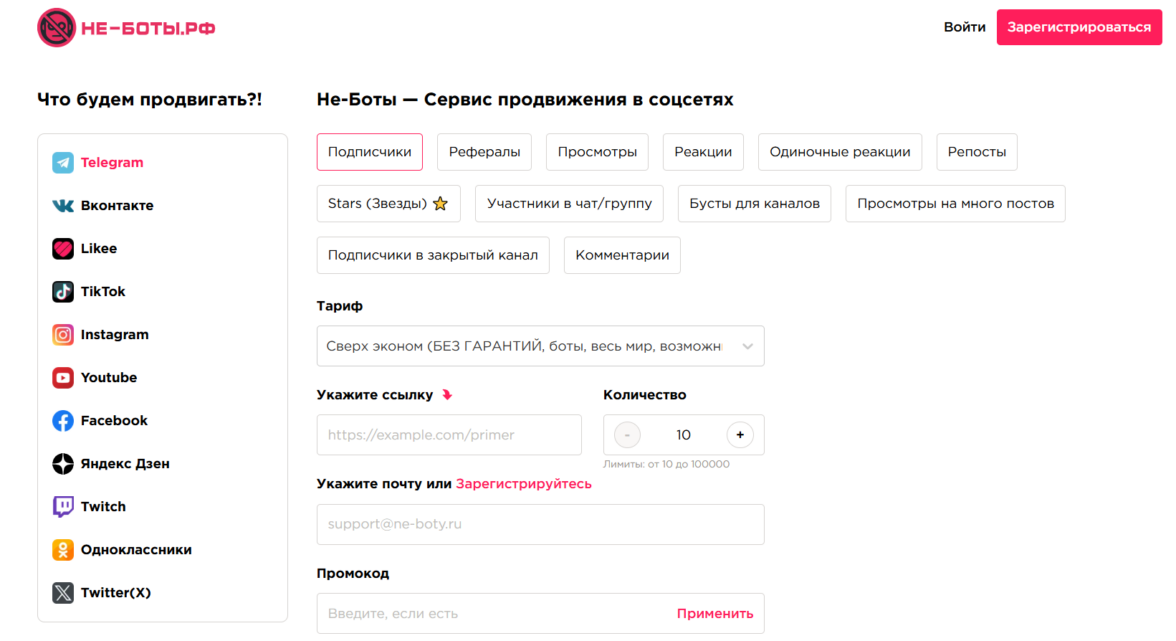Open the Youtube icon entry

pos(63,378)
